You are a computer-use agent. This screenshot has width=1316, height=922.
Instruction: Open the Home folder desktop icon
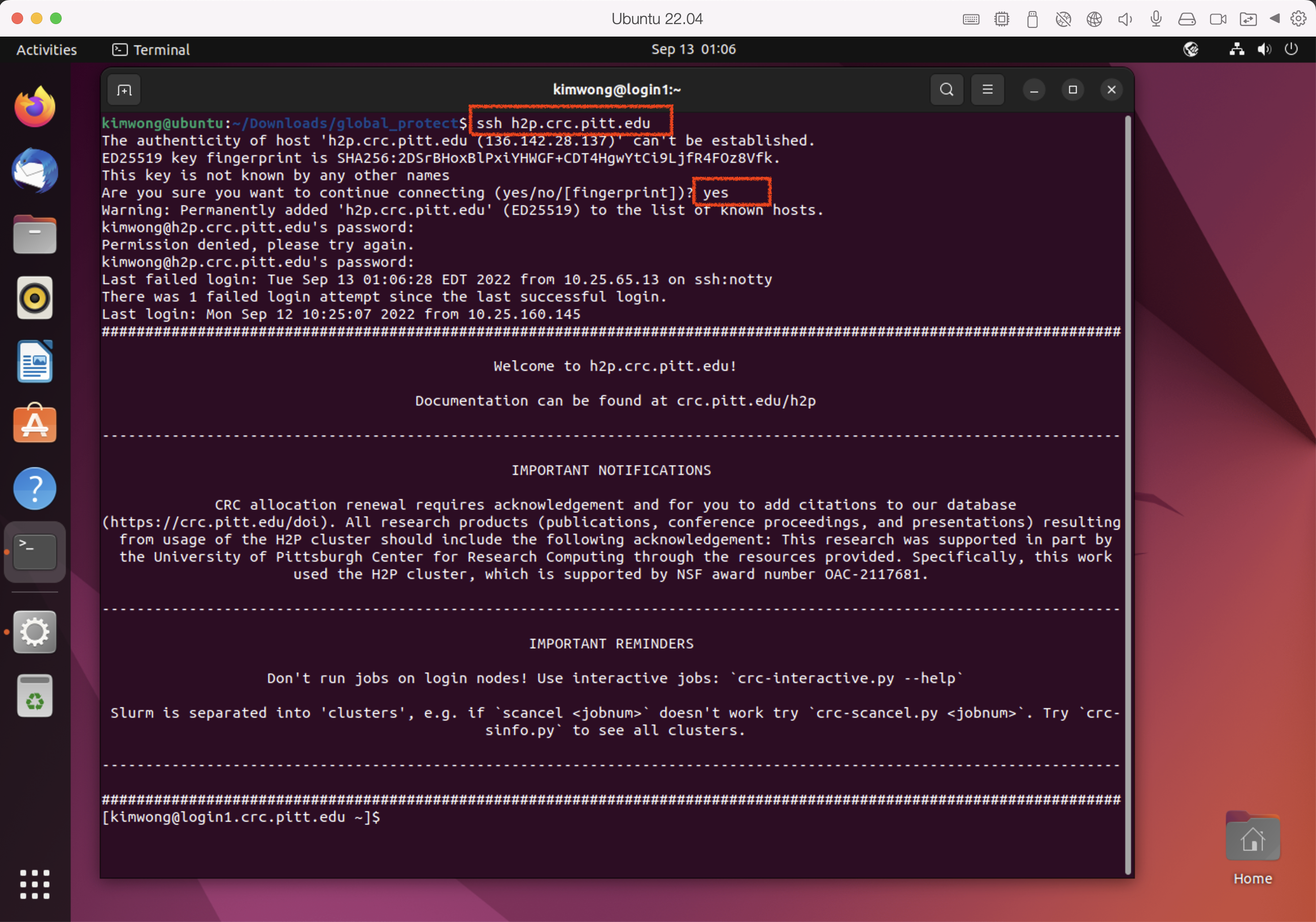click(1252, 848)
